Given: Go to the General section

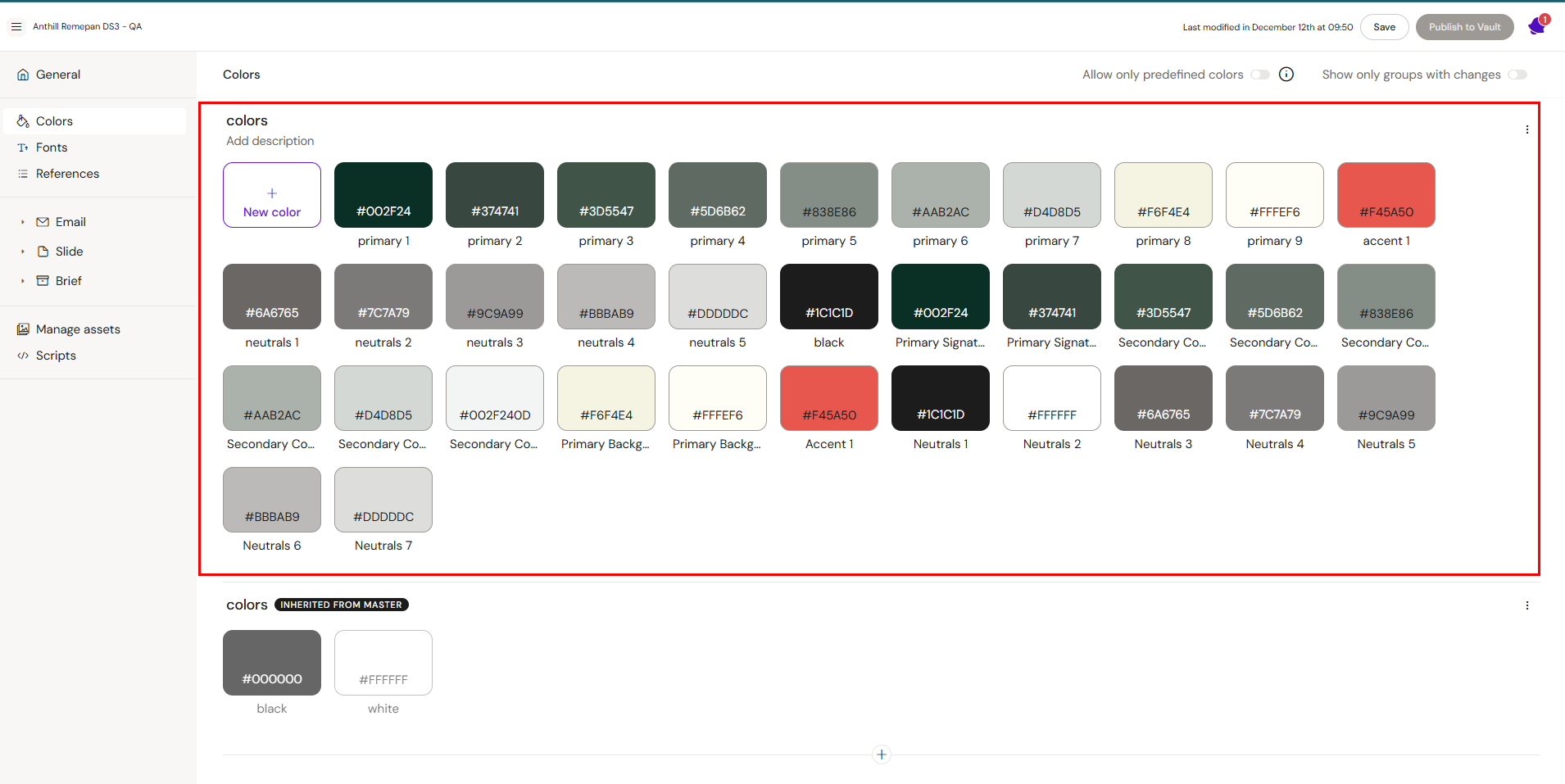Looking at the screenshot, I should pos(58,75).
